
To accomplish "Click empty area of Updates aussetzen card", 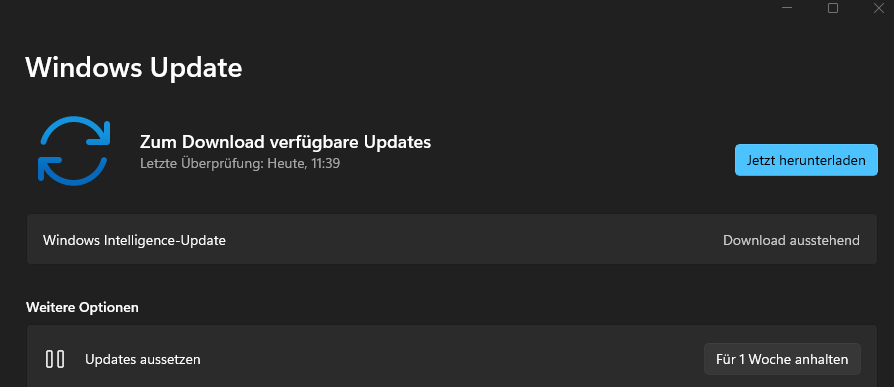I will [450, 359].
